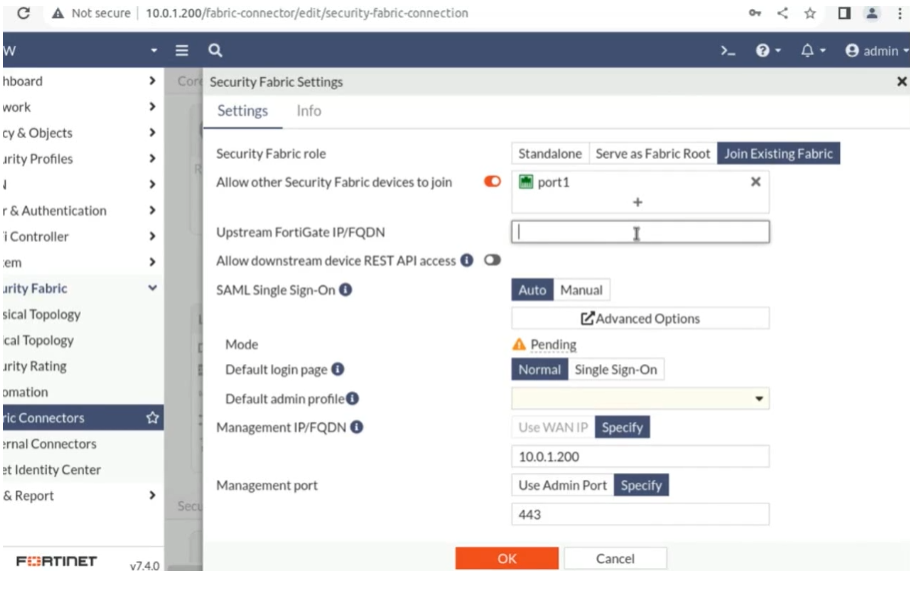Switch to the Settings tab
Screen dimensions: 915x589
pyautogui.click(x=243, y=111)
